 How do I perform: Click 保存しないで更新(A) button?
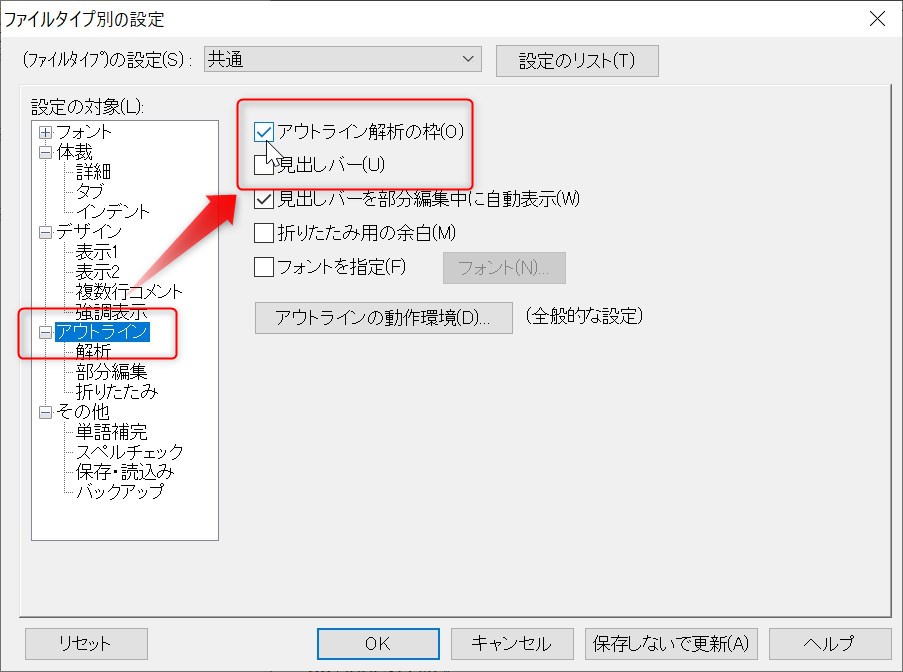pyautogui.click(x=671, y=644)
